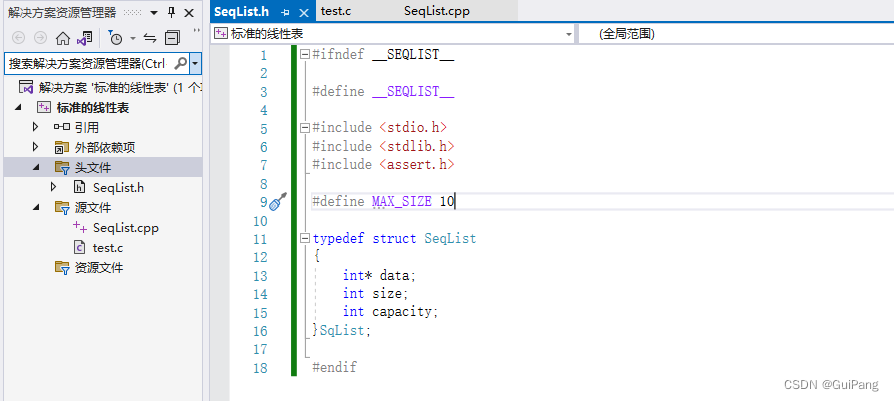Open quick actions screwdriver icon on line 9
This screenshot has width=894, height=401.
[278, 201]
